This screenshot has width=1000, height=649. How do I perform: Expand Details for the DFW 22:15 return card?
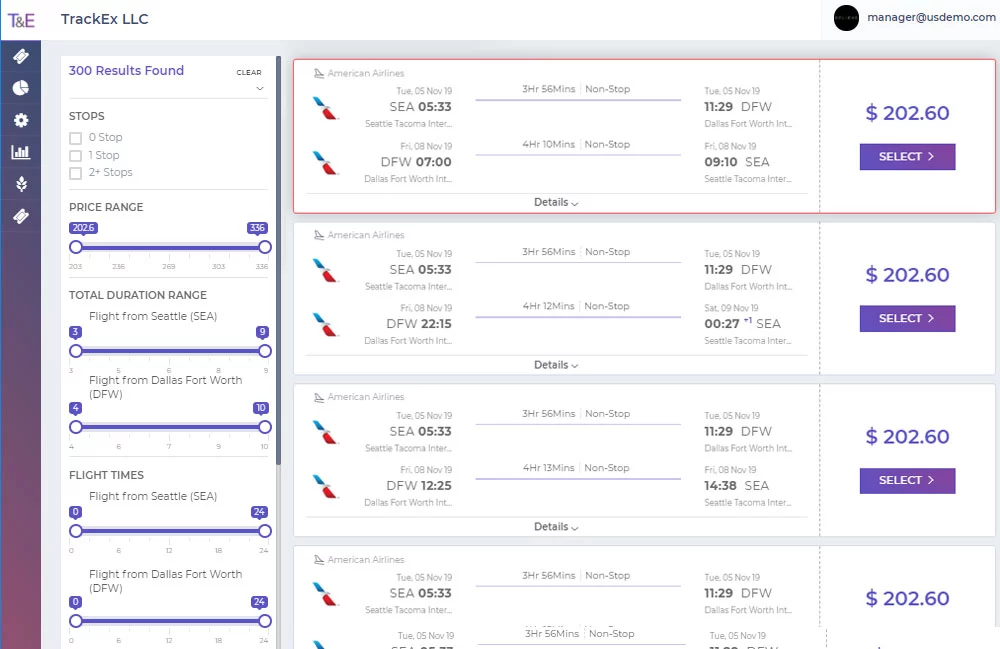pos(556,365)
